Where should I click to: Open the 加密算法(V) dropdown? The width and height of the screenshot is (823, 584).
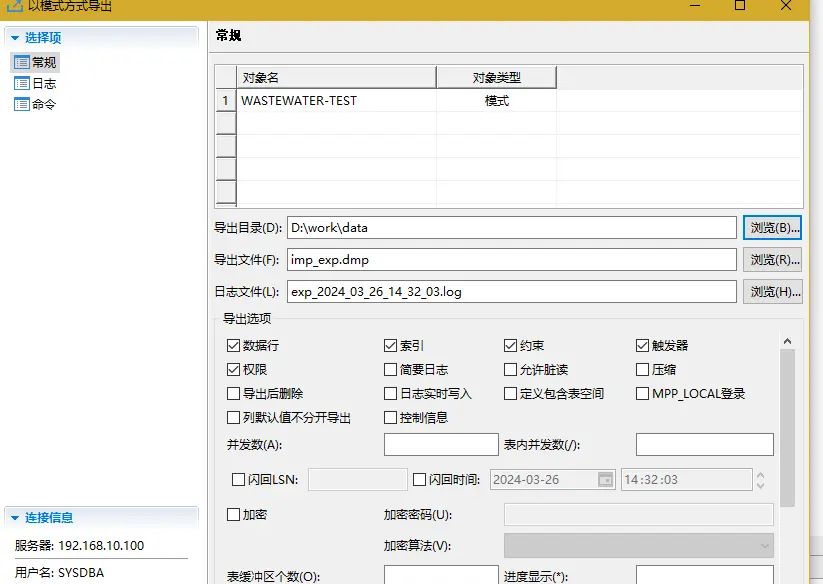pos(764,545)
